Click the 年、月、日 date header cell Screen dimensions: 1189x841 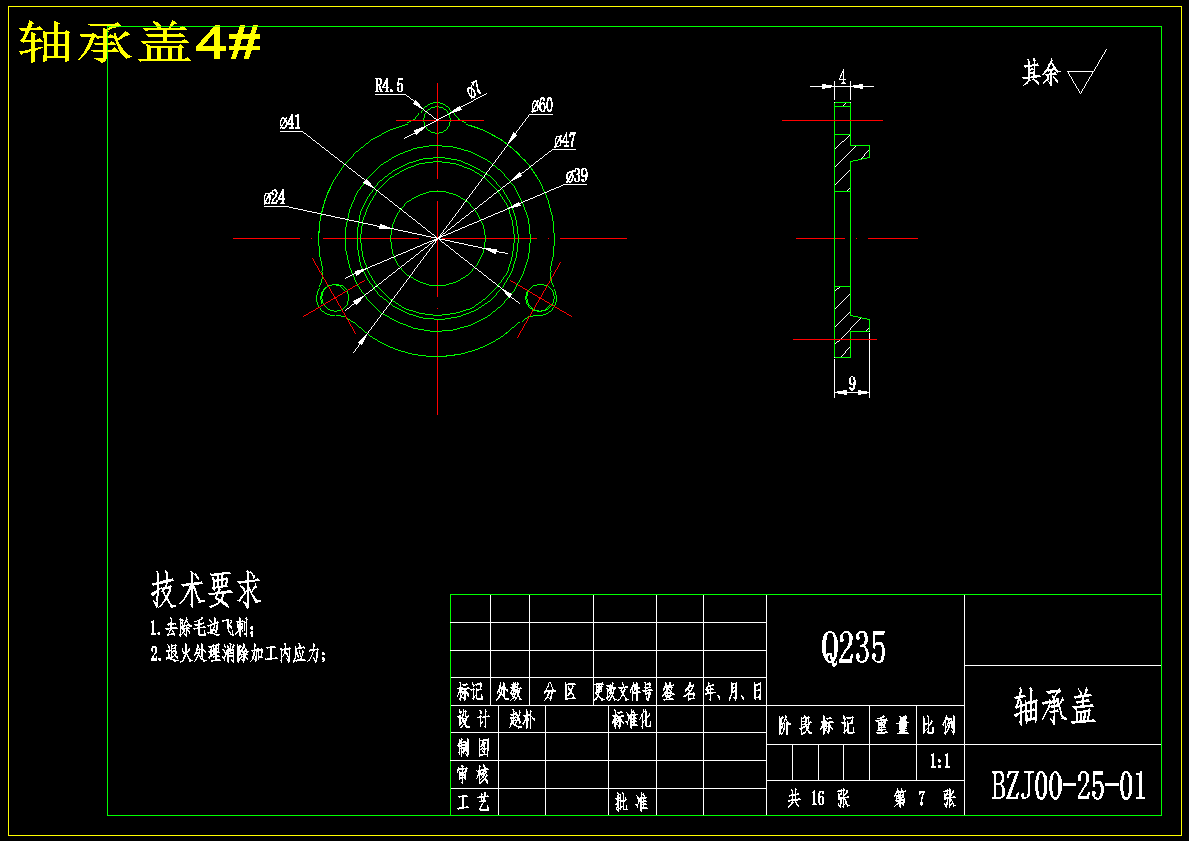click(x=734, y=691)
